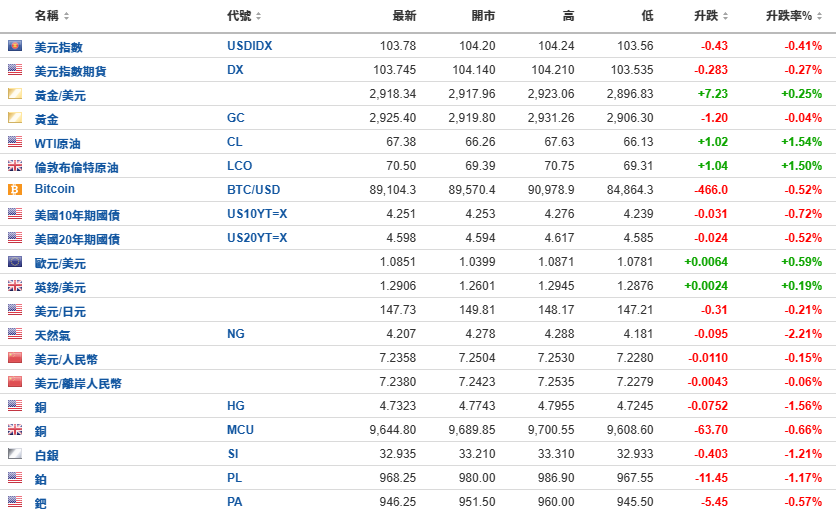
Task: Open the 鈀 palladium link
Action: tap(41, 503)
